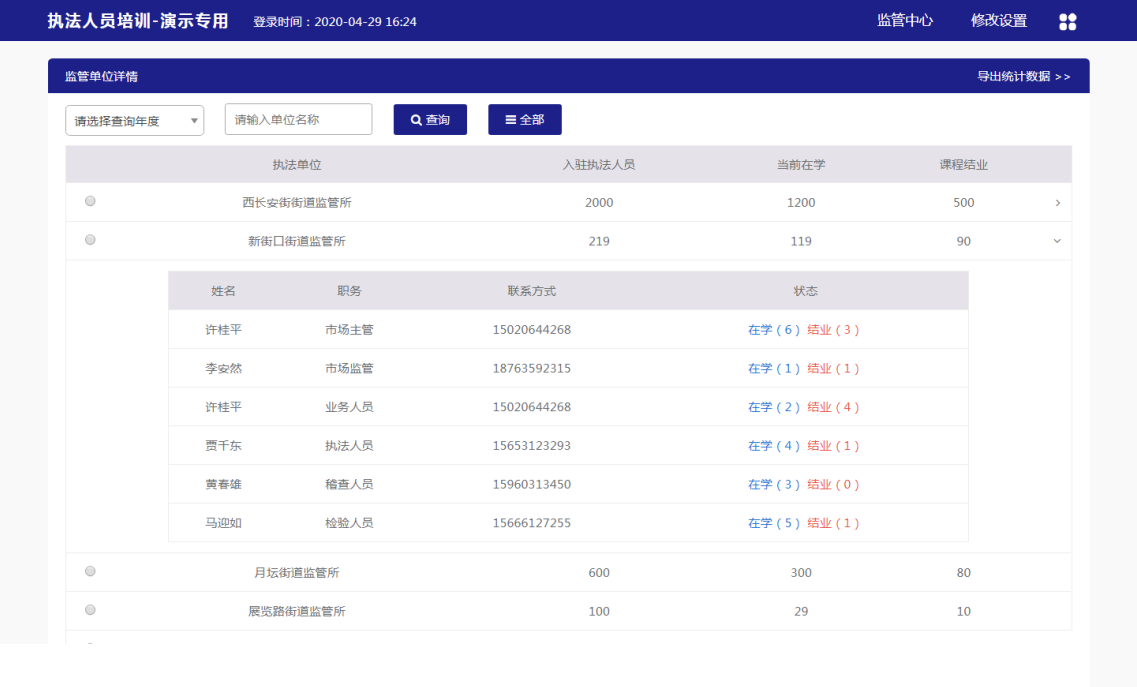
Task: Click the 状态 sub-table header
Action: click(806, 291)
